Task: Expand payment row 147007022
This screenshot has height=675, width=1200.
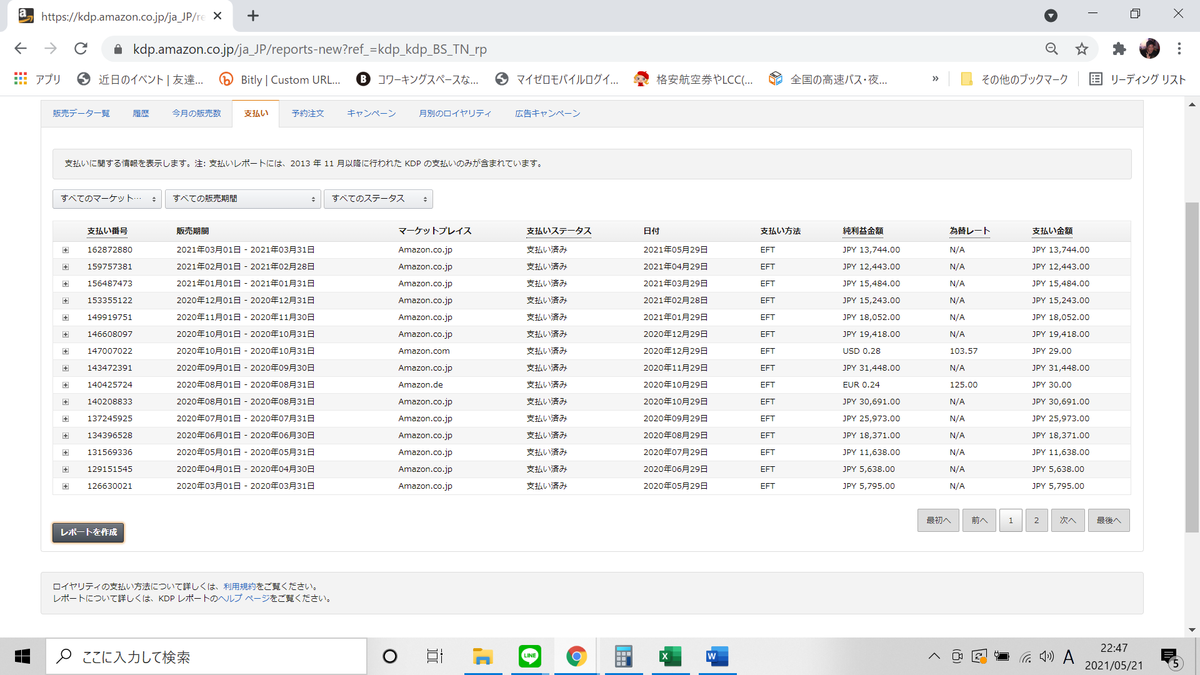Action: (x=66, y=351)
